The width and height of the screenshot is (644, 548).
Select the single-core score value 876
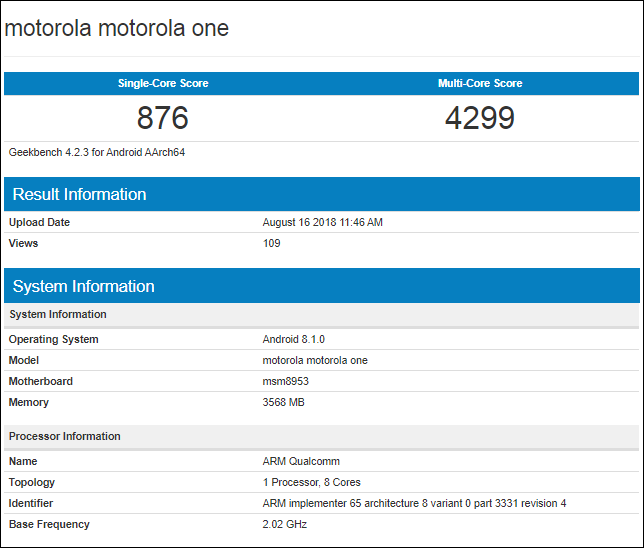tap(163, 118)
